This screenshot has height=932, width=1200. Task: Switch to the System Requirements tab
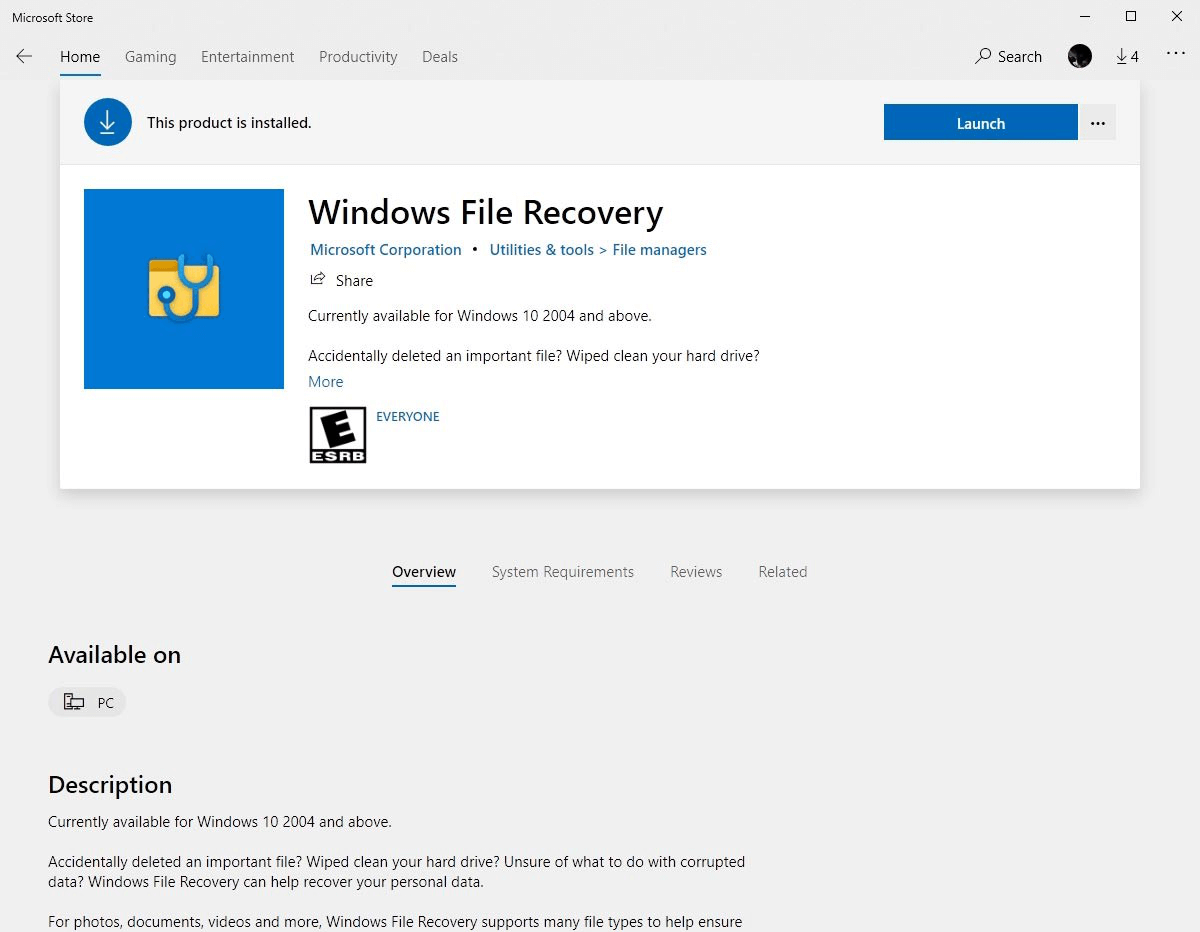point(563,571)
